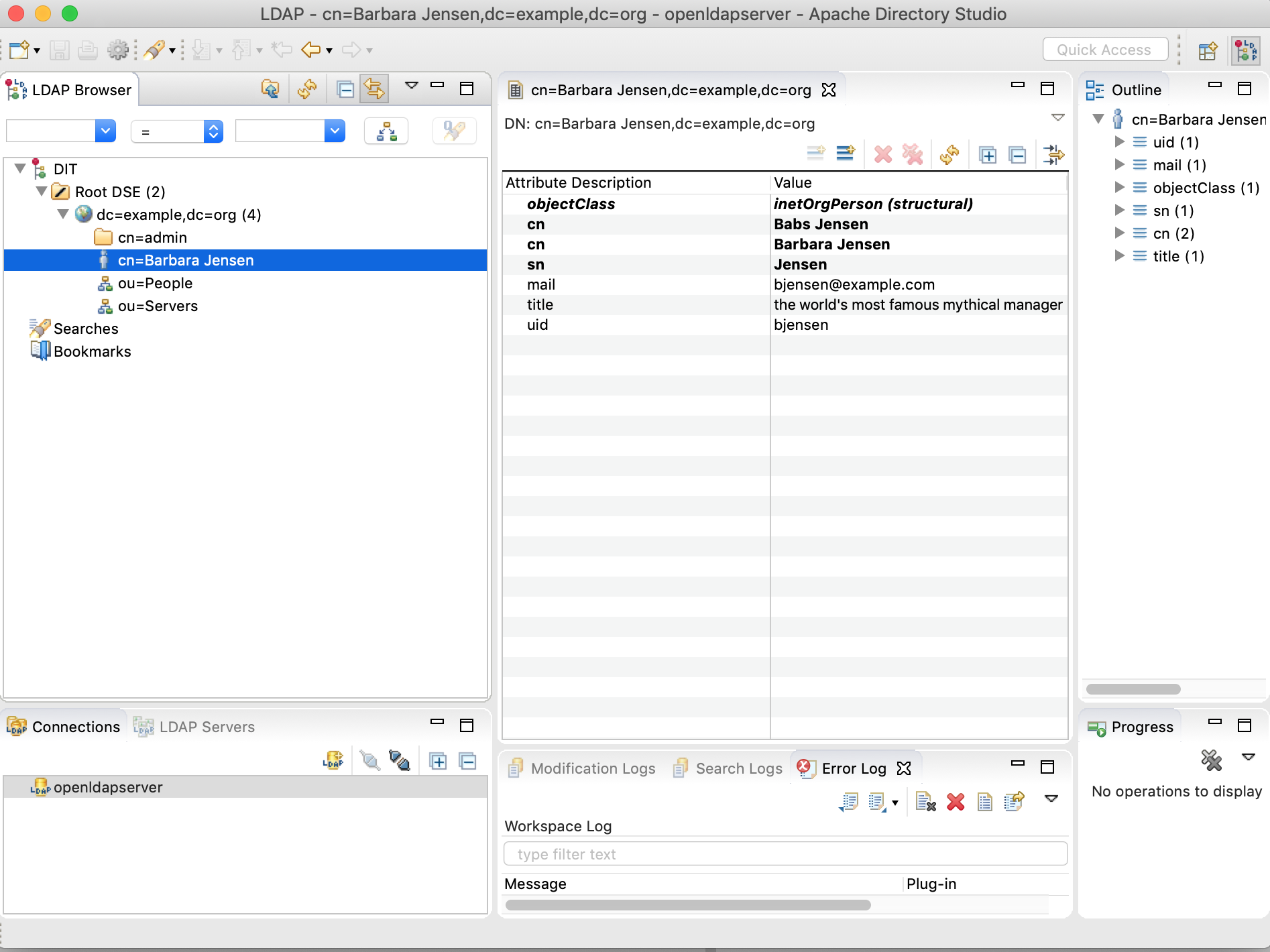Clear the Error Log
Screen dimensions: 1270x952
(925, 802)
